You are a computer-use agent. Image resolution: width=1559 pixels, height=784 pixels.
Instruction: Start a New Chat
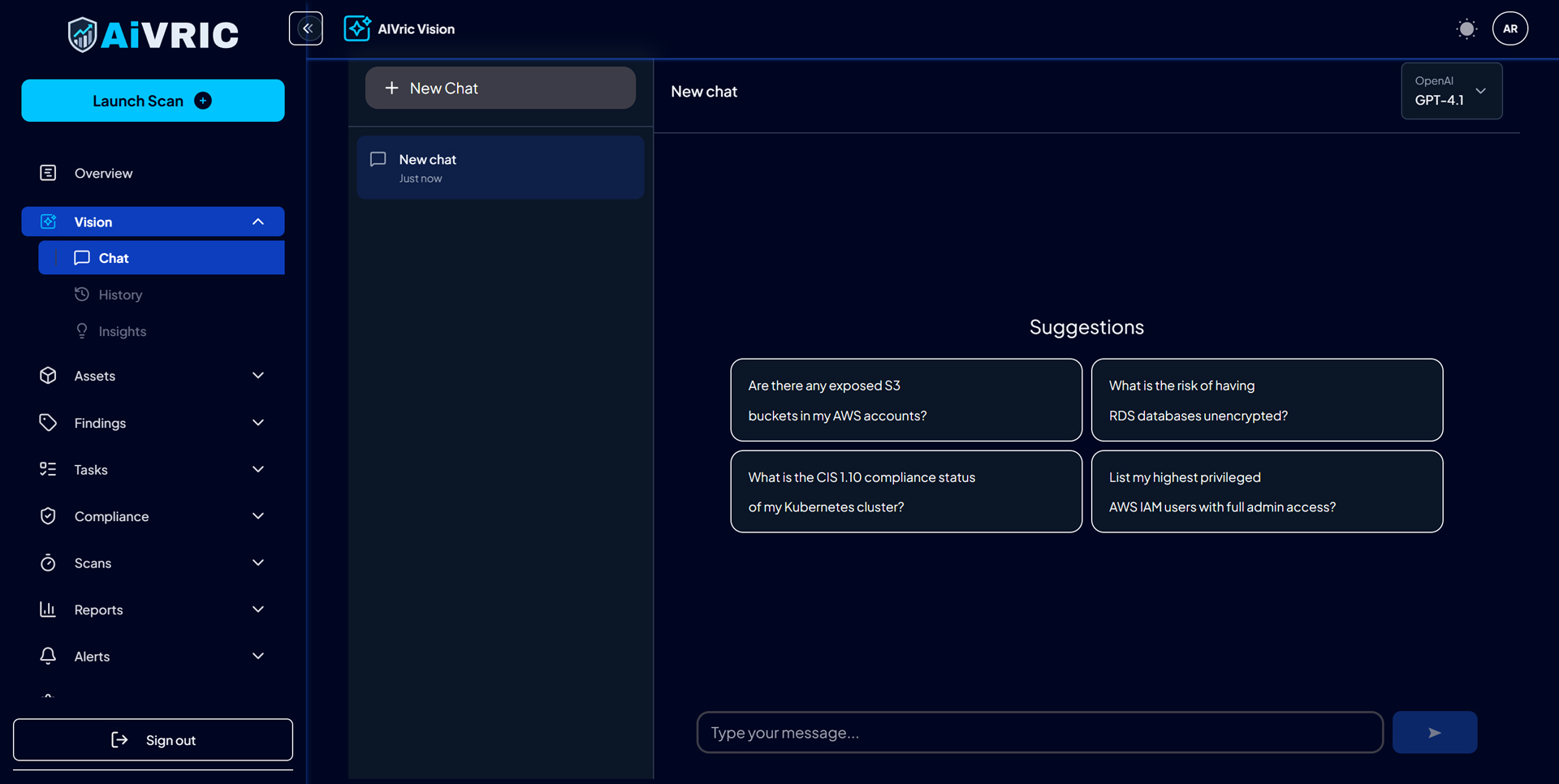tap(500, 88)
